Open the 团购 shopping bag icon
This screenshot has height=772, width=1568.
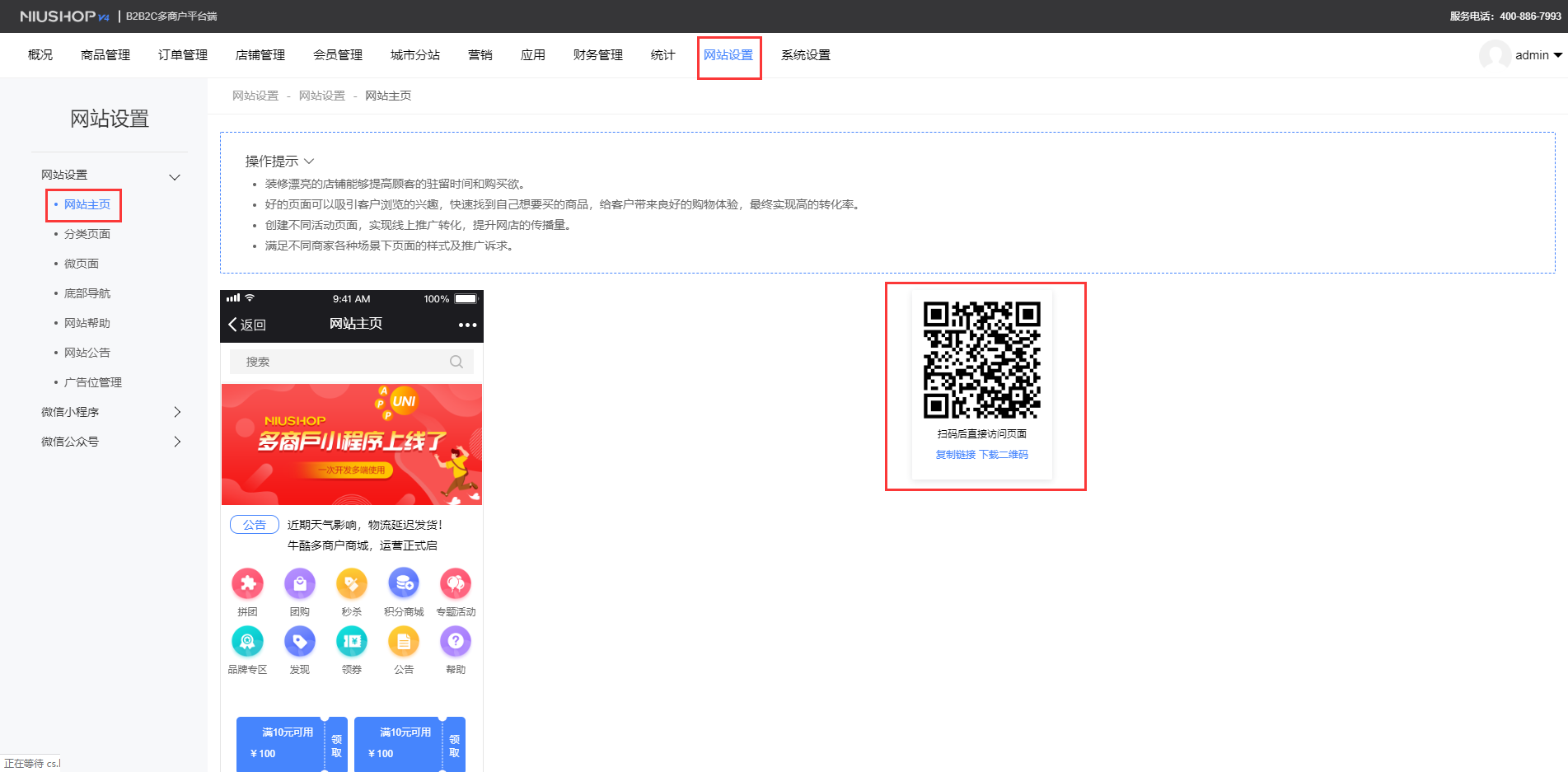pos(300,584)
